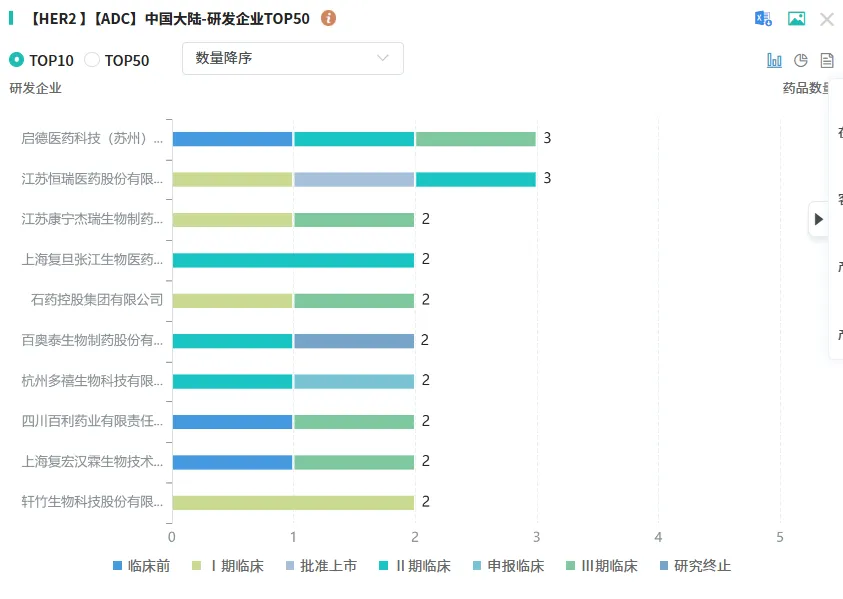This screenshot has width=843, height=599.
Task: Click the 轩竹生物科技 Ⅰ期临床 bar
Action: tap(293, 502)
